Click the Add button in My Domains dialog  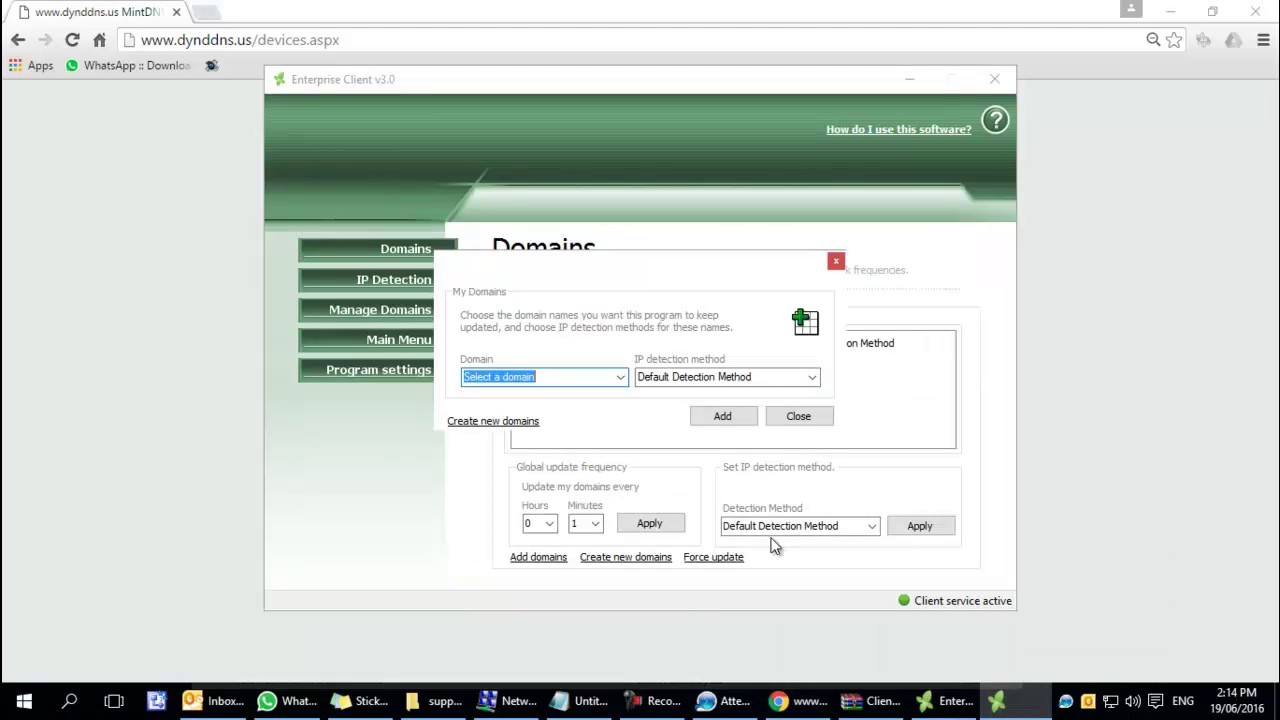tap(723, 416)
